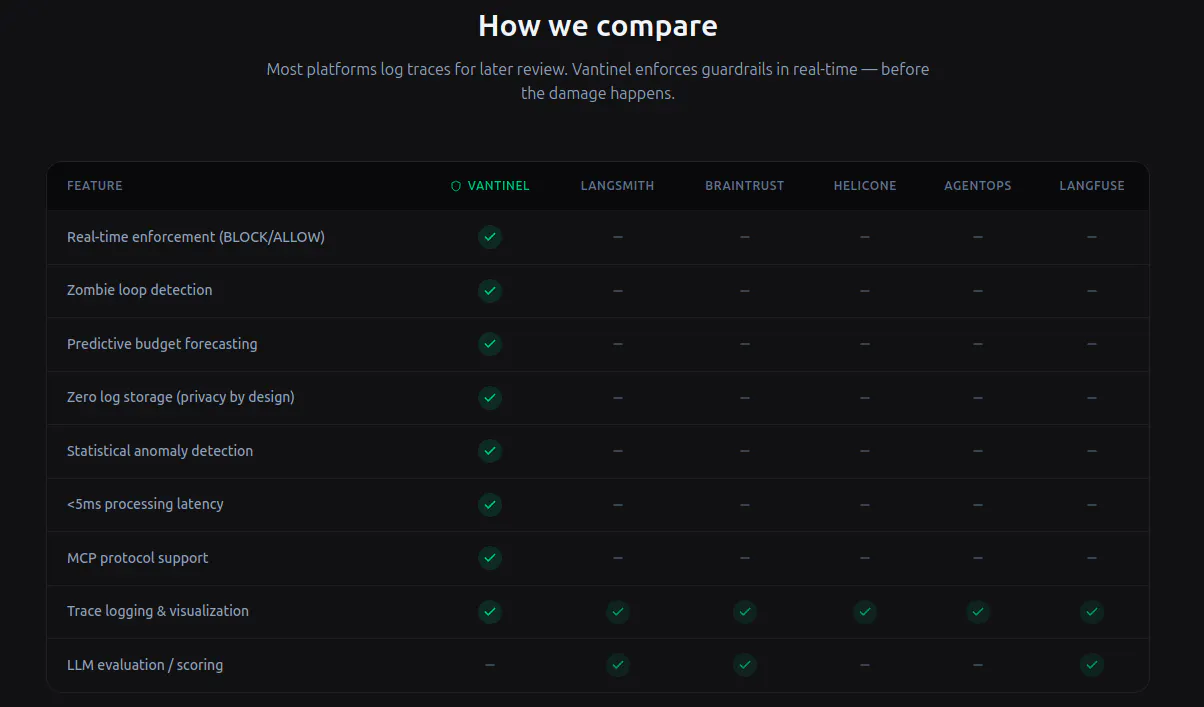Click the BRAINTRUST column header
Image resolution: width=1204 pixels, height=707 pixels.
[x=745, y=186]
